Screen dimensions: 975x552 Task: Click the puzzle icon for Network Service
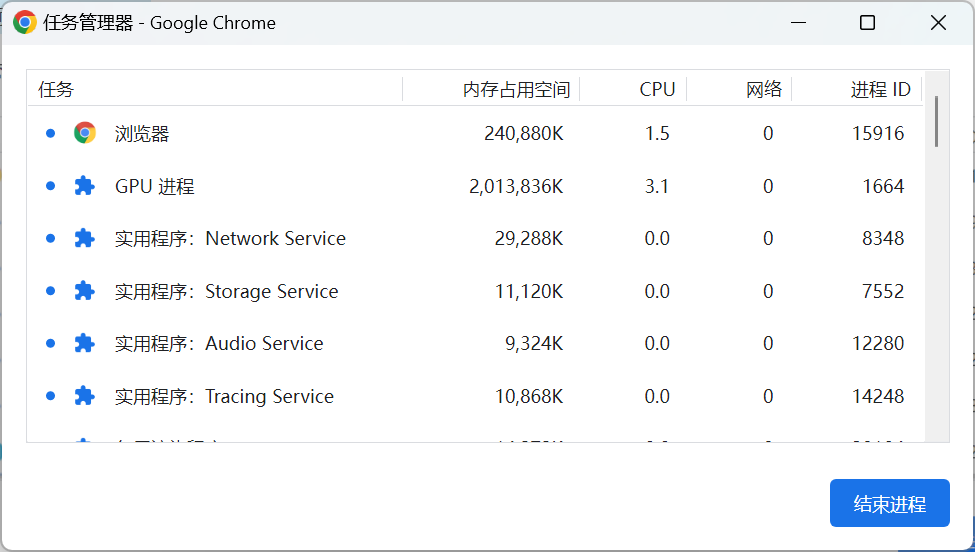coord(85,238)
